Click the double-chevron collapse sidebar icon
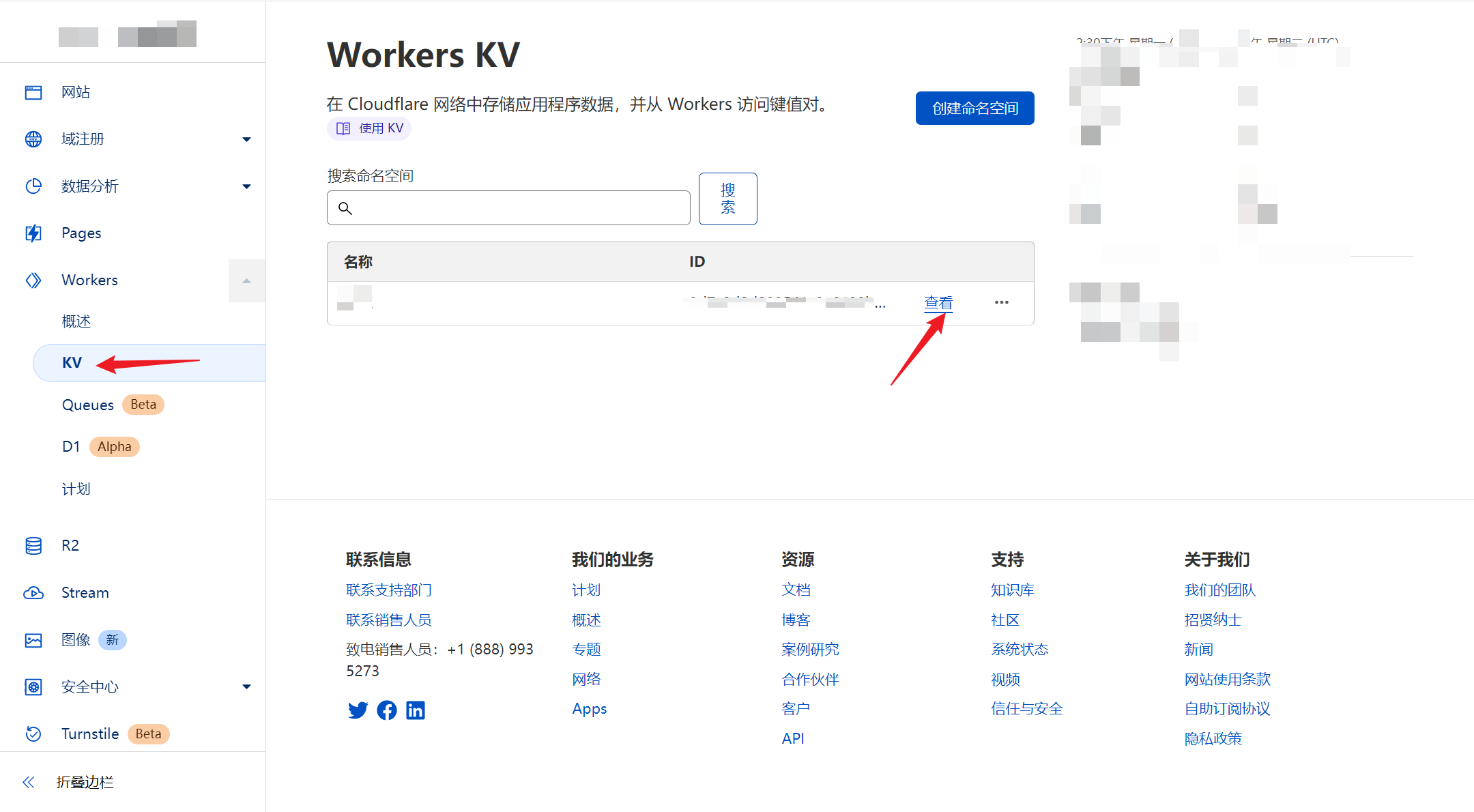This screenshot has height=812, width=1474. tap(29, 783)
